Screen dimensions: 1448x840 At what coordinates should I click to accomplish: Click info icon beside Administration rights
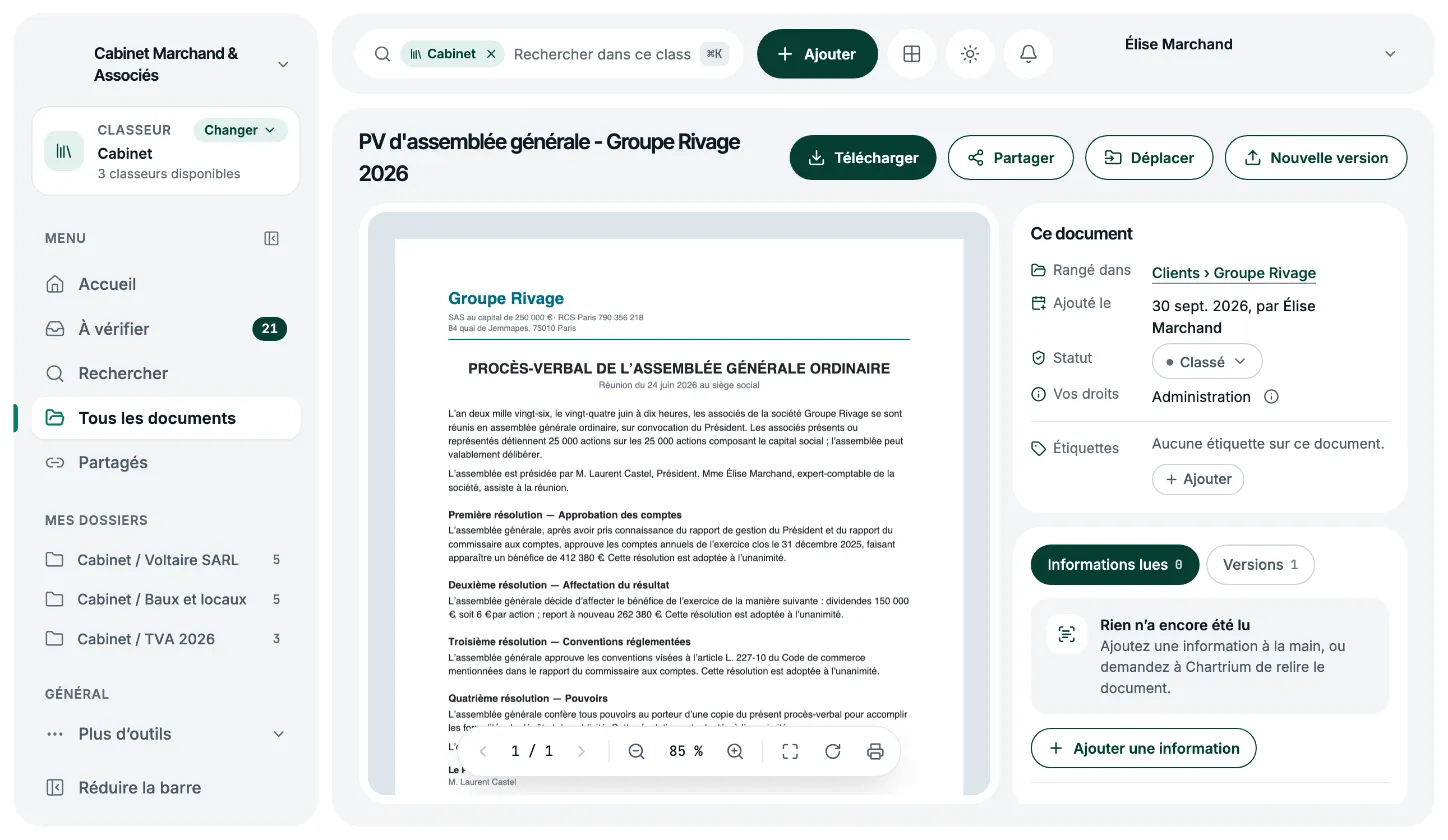1271,397
